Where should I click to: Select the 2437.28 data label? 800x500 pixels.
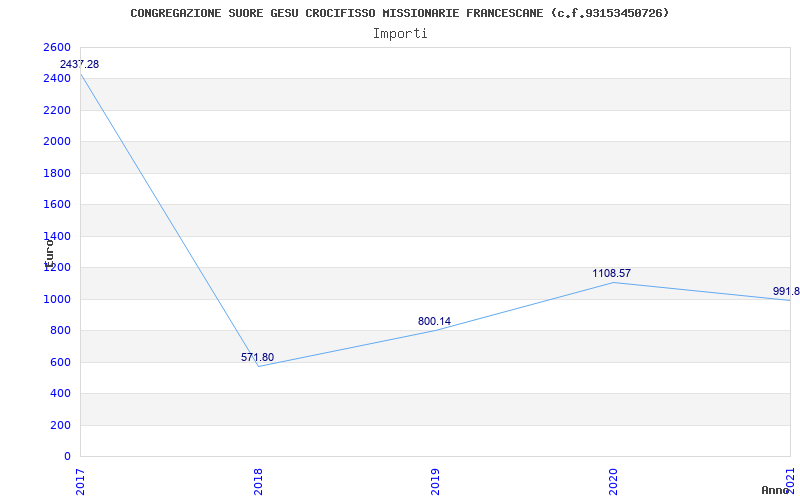80,64
